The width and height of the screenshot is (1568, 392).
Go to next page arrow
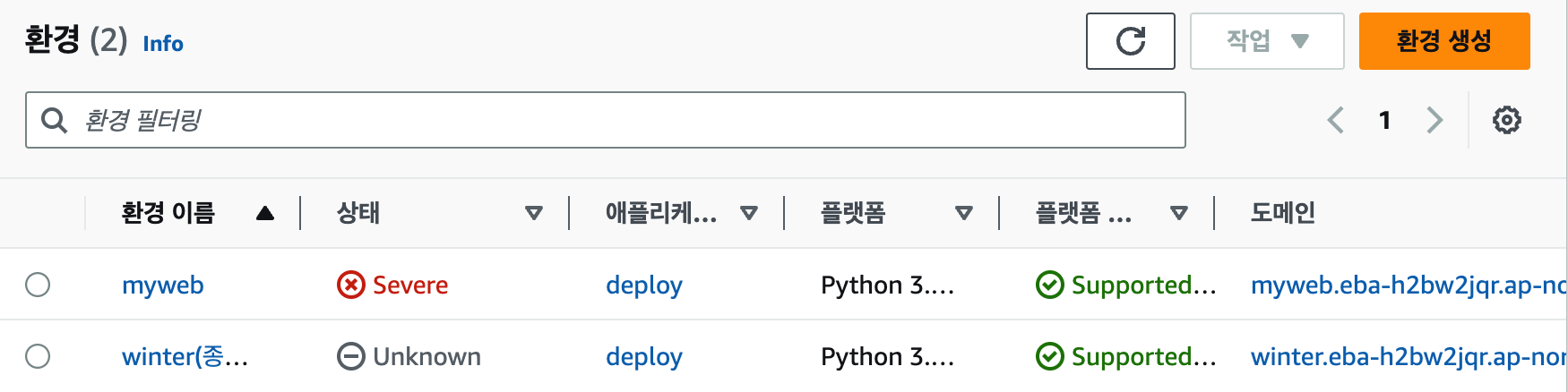1434,120
